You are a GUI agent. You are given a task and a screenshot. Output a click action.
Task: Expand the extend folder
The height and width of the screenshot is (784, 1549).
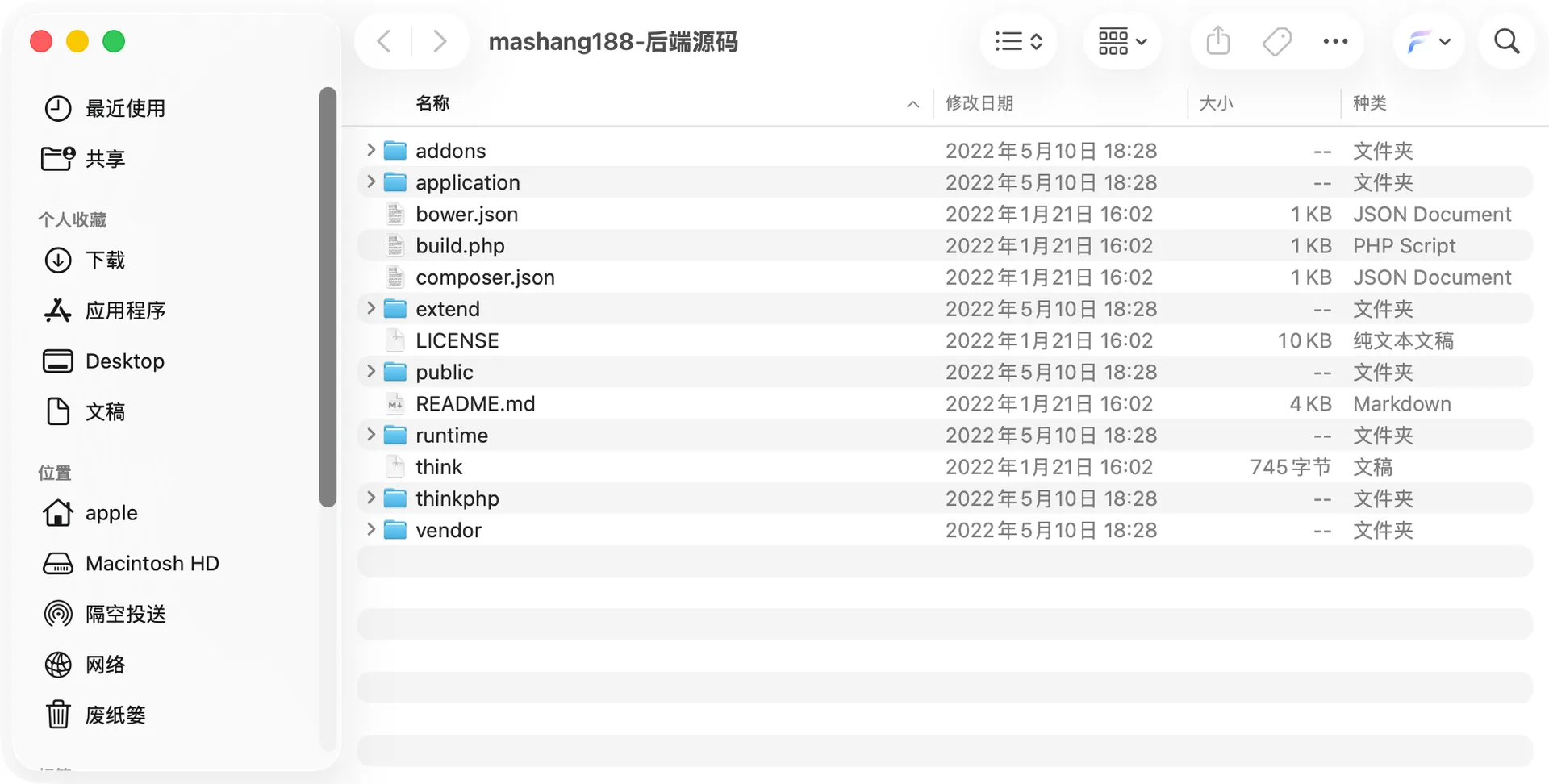371,308
